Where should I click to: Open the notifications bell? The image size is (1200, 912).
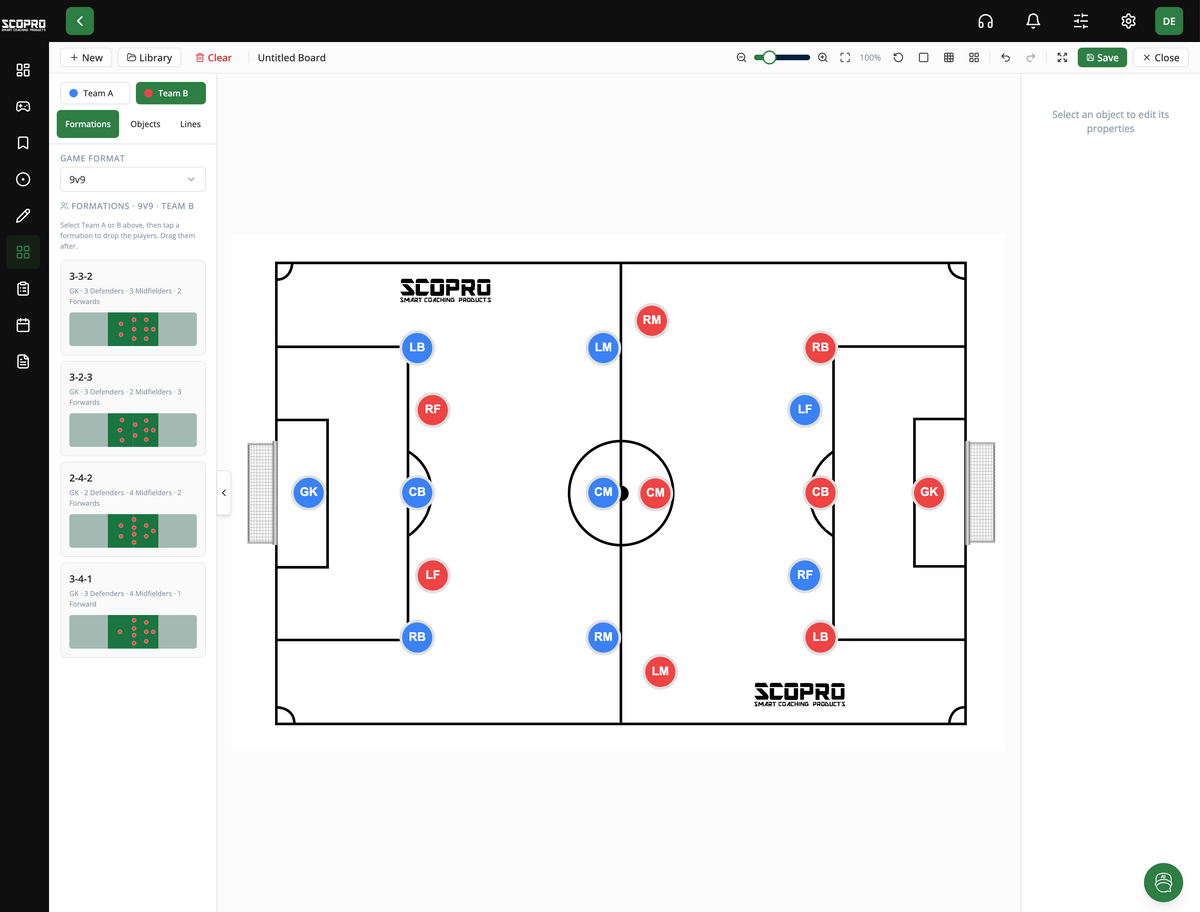(1033, 21)
